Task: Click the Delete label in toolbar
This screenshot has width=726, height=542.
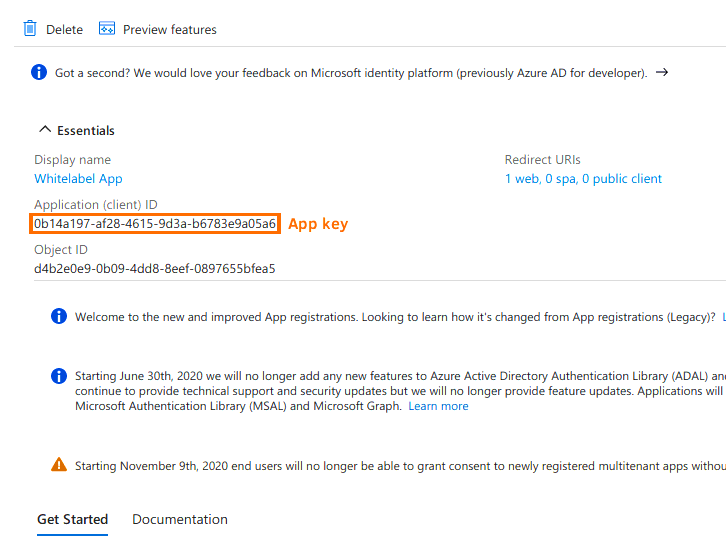Action: click(x=64, y=30)
